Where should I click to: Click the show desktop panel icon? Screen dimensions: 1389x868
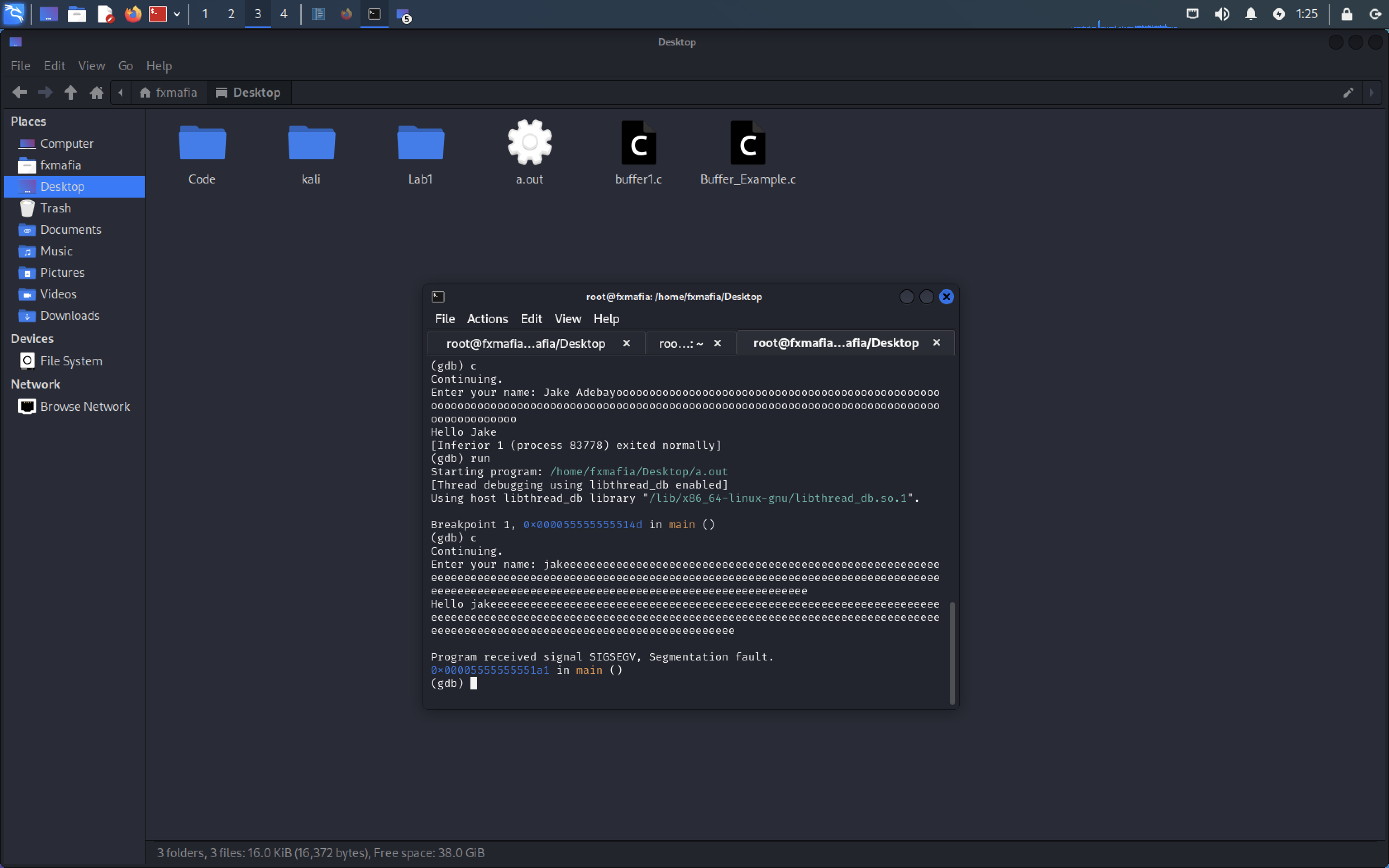coord(48,14)
